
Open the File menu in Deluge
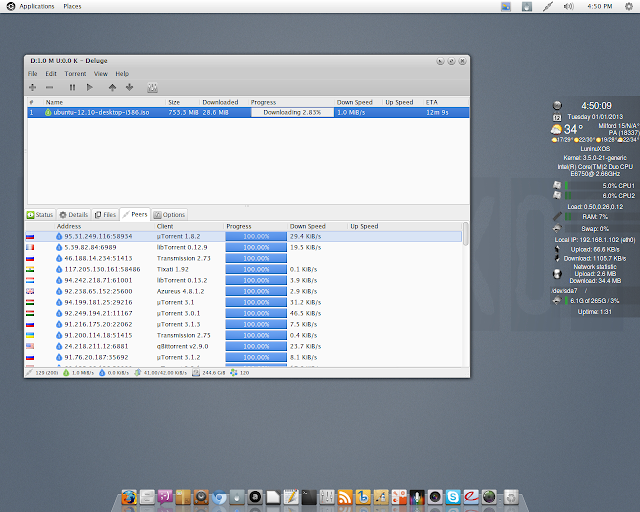(33, 74)
